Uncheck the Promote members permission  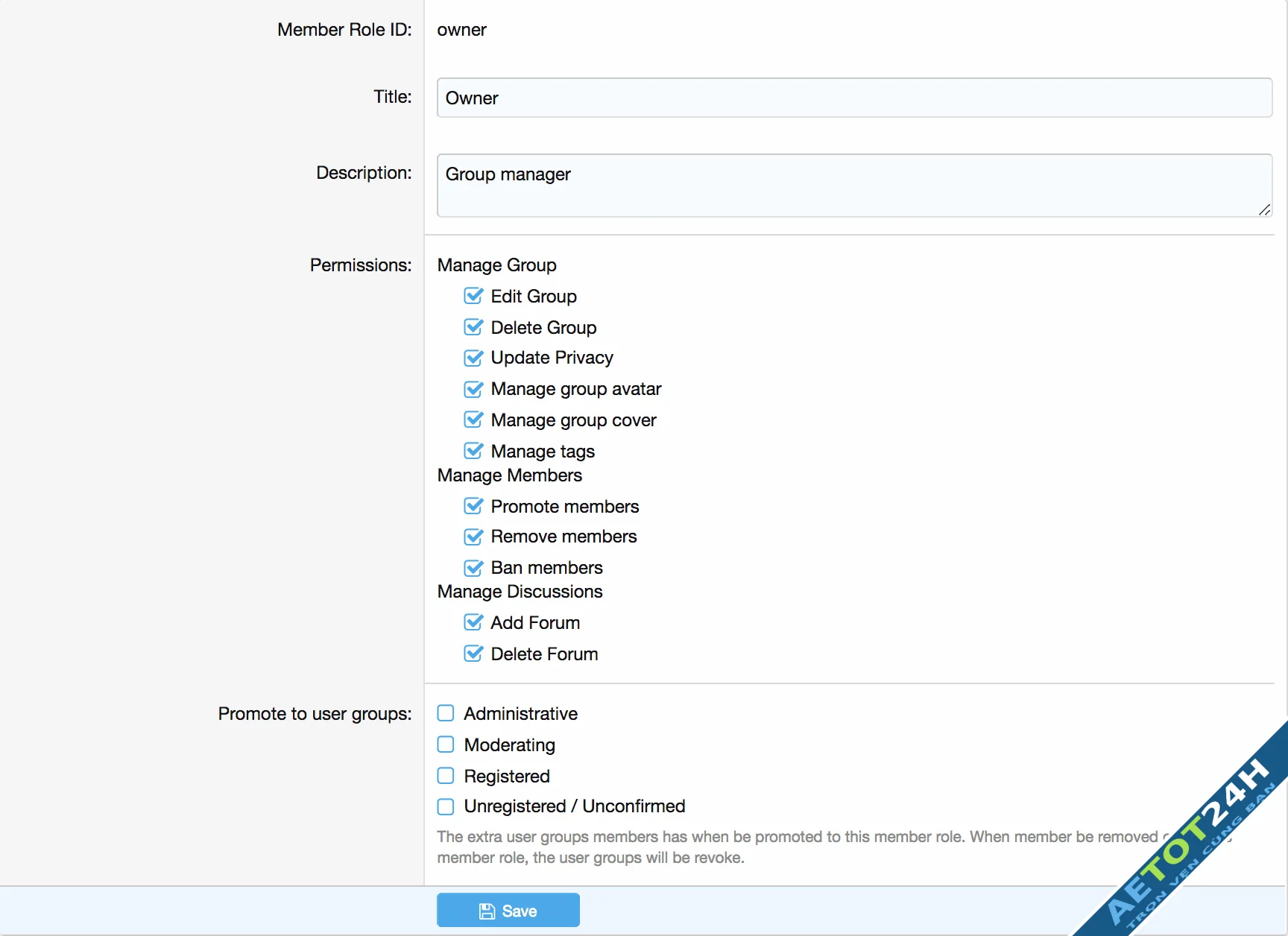[474, 506]
